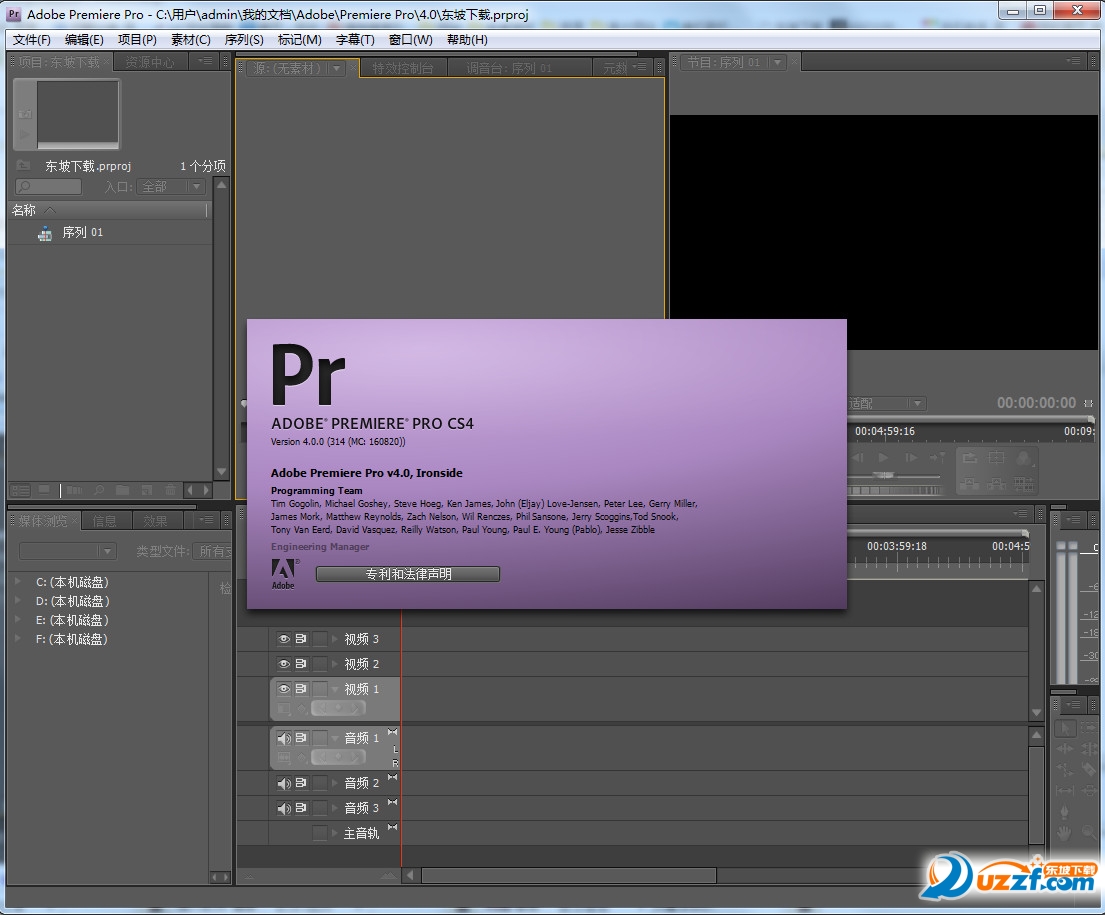Open Find magnifier in Project panel toolbar
Viewport: 1105px width, 915px height.
[99, 490]
